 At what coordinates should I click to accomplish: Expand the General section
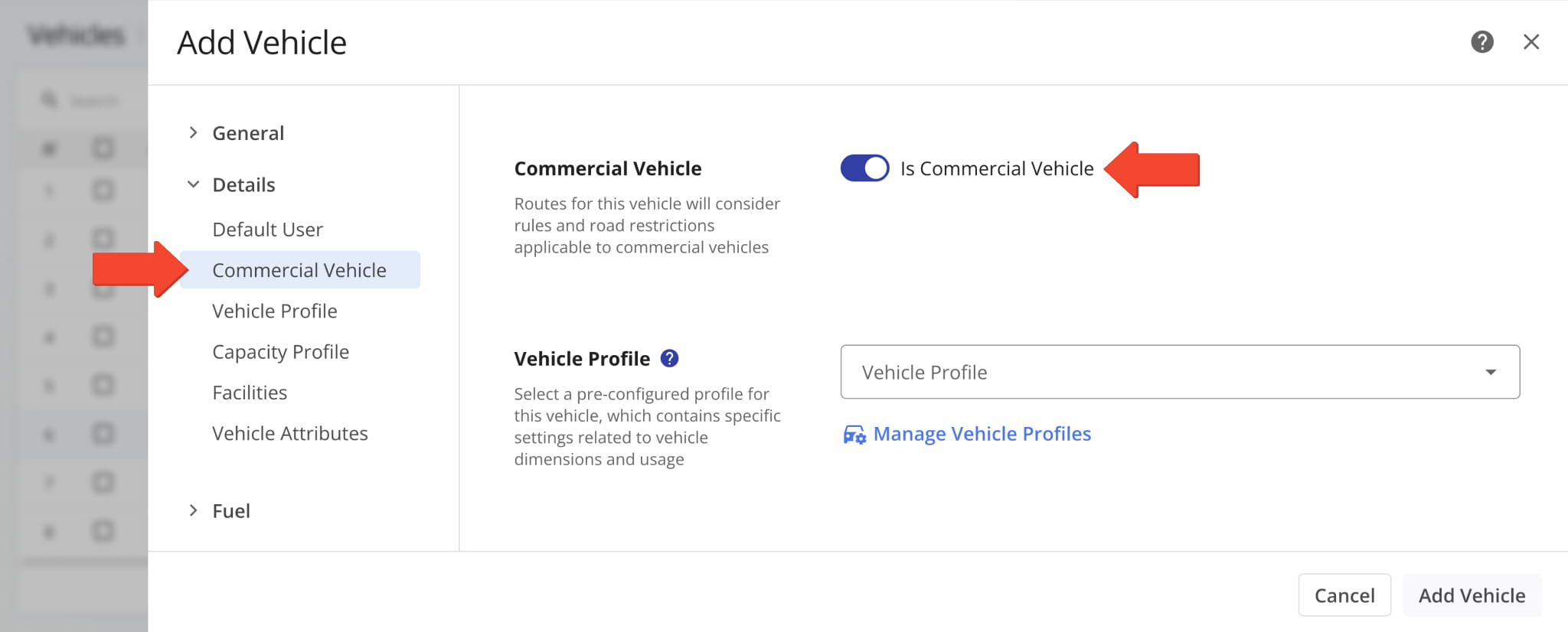tap(194, 133)
